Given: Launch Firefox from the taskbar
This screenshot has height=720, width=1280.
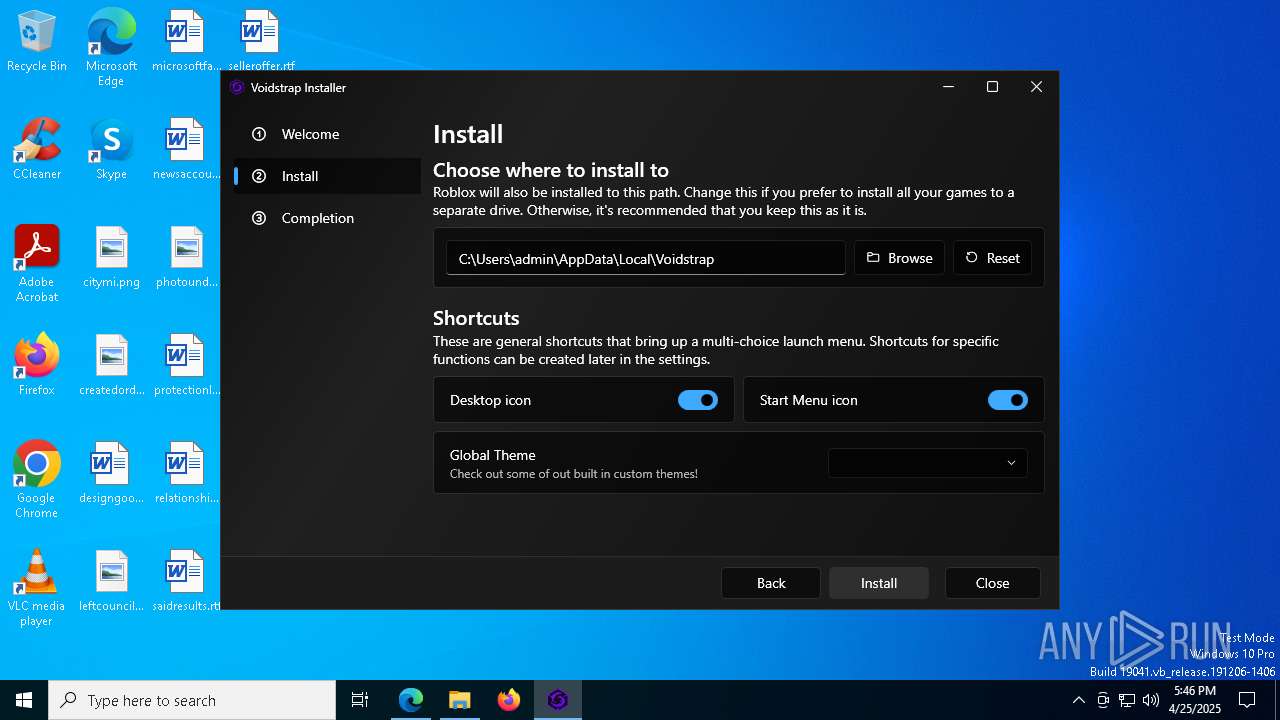Looking at the screenshot, I should click(x=509, y=700).
